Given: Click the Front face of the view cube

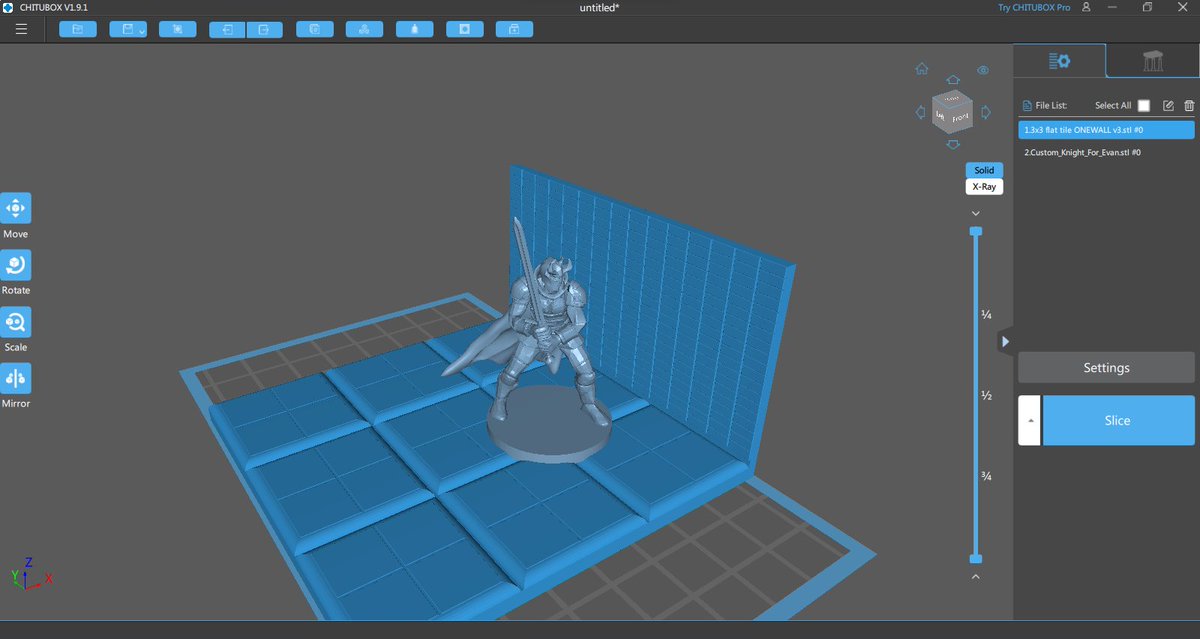Looking at the screenshot, I should tap(960, 118).
